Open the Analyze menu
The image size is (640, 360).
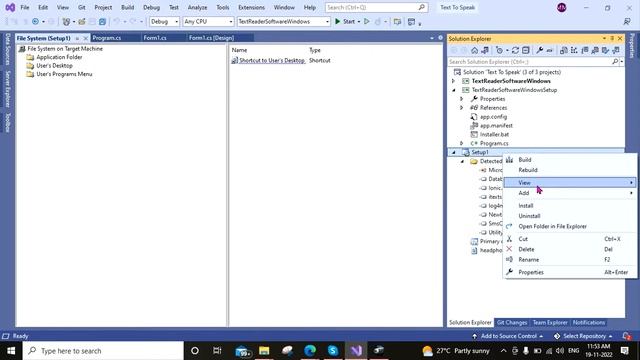click(197, 7)
